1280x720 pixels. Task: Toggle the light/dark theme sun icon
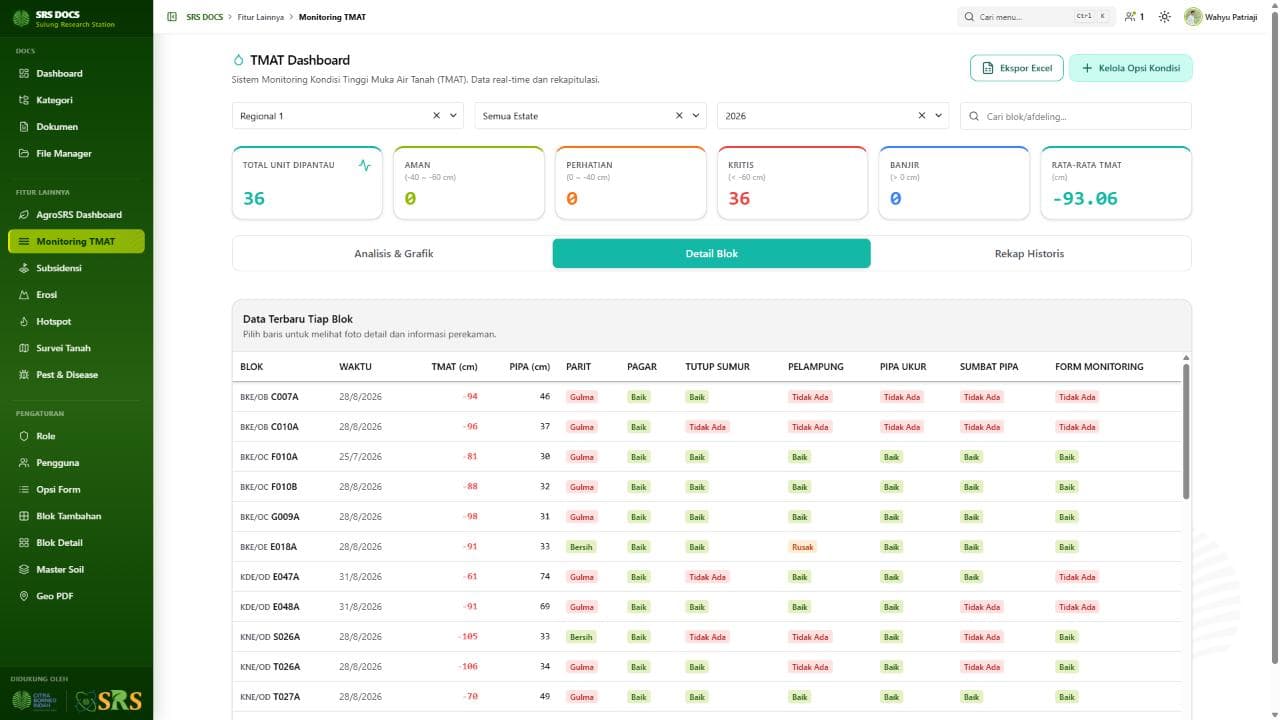(x=1165, y=17)
